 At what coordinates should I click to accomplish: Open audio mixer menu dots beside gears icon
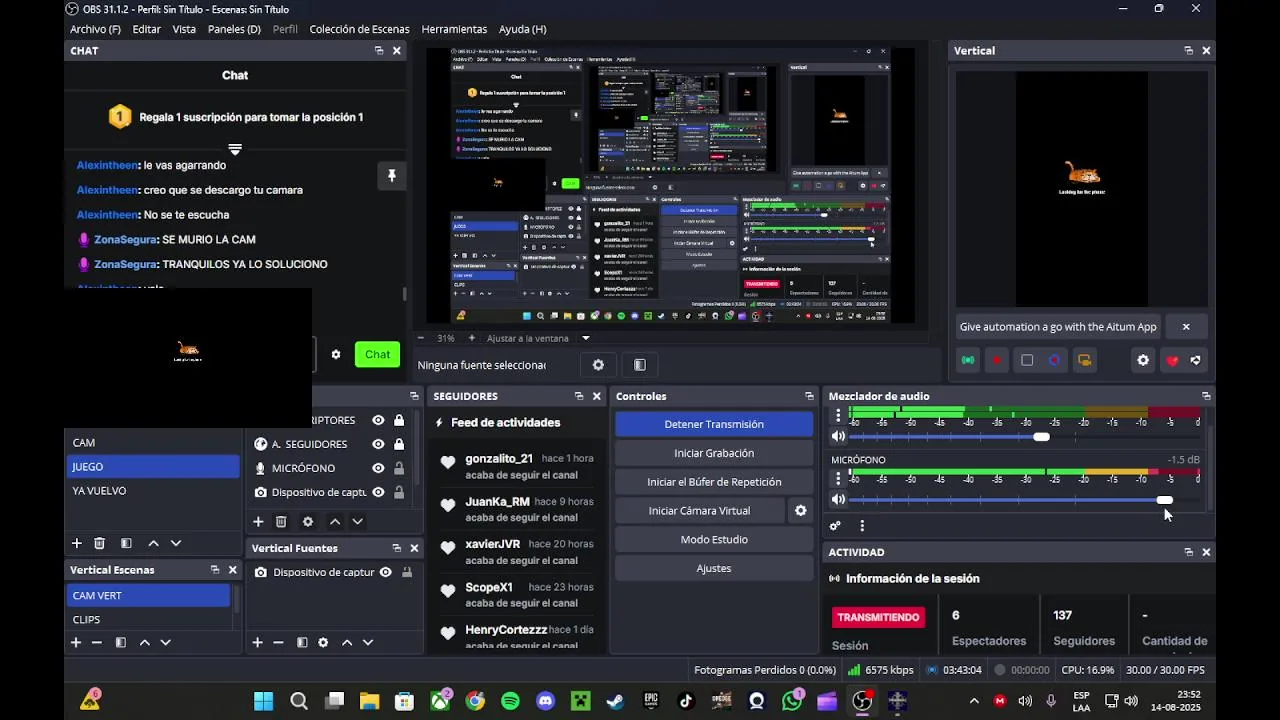[x=862, y=525]
